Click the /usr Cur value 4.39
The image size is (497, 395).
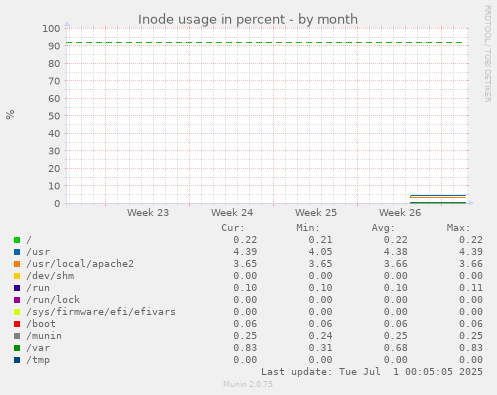coord(245,252)
